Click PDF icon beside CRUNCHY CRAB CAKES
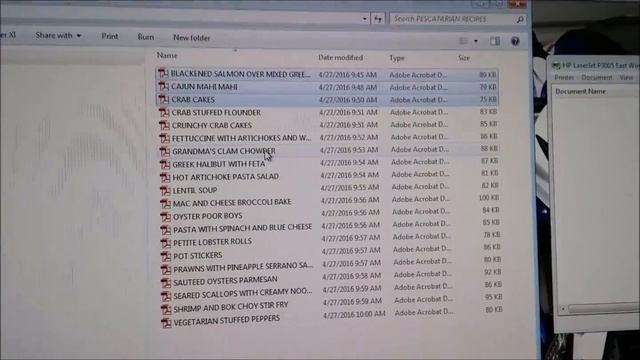The height and width of the screenshot is (360, 640). tap(164, 125)
